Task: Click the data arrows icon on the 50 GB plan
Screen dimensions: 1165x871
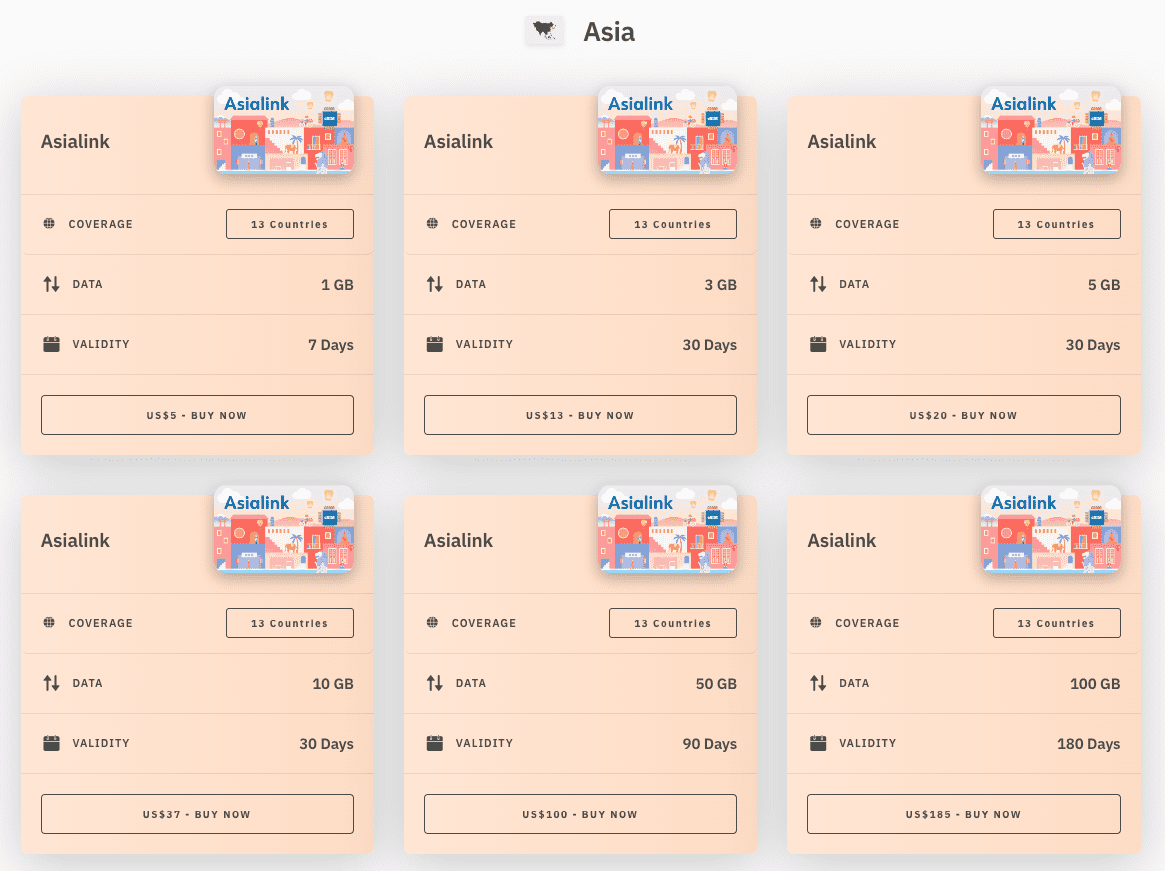Action: tap(435, 683)
